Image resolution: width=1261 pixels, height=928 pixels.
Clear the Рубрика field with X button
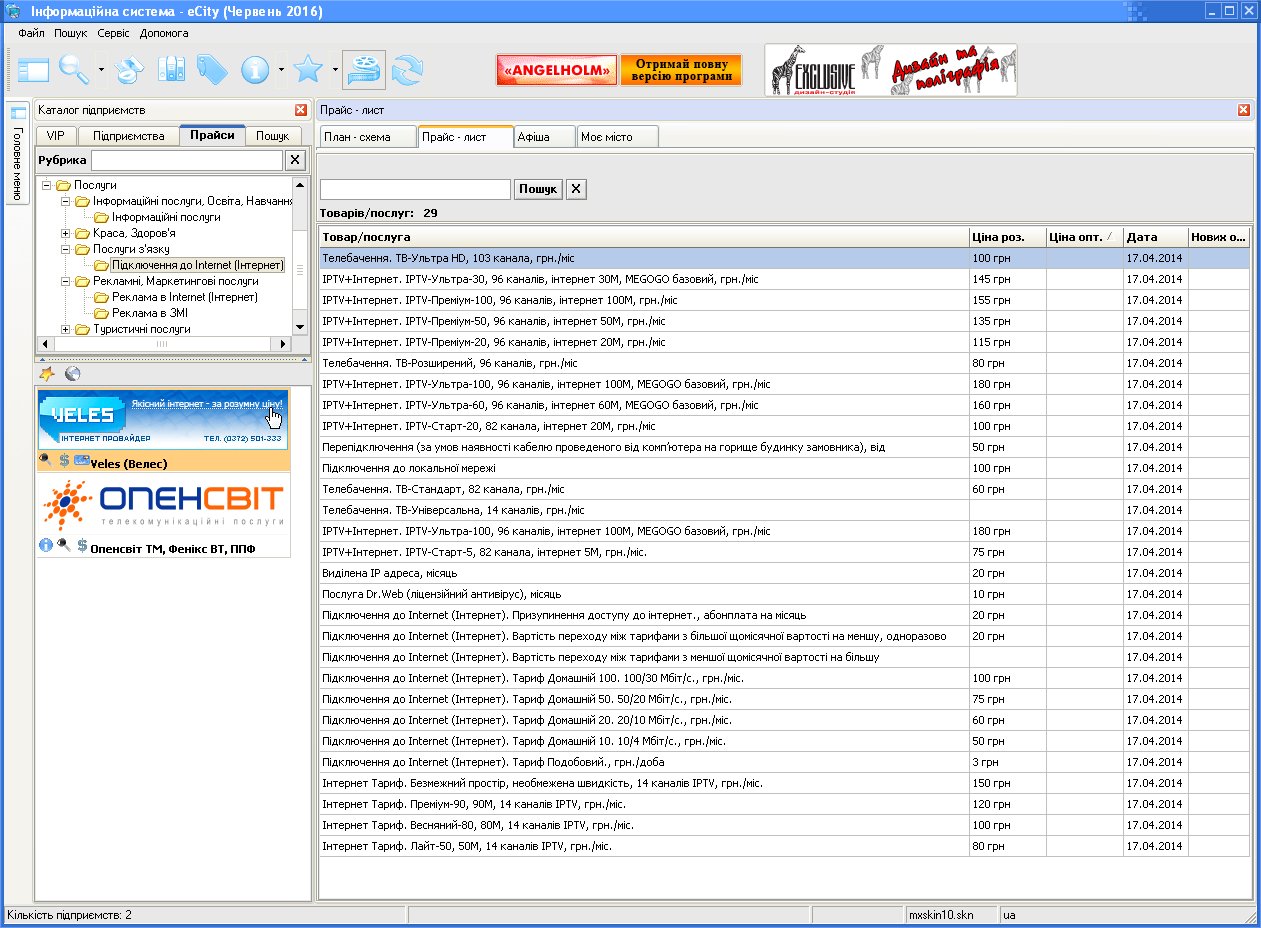coord(295,160)
